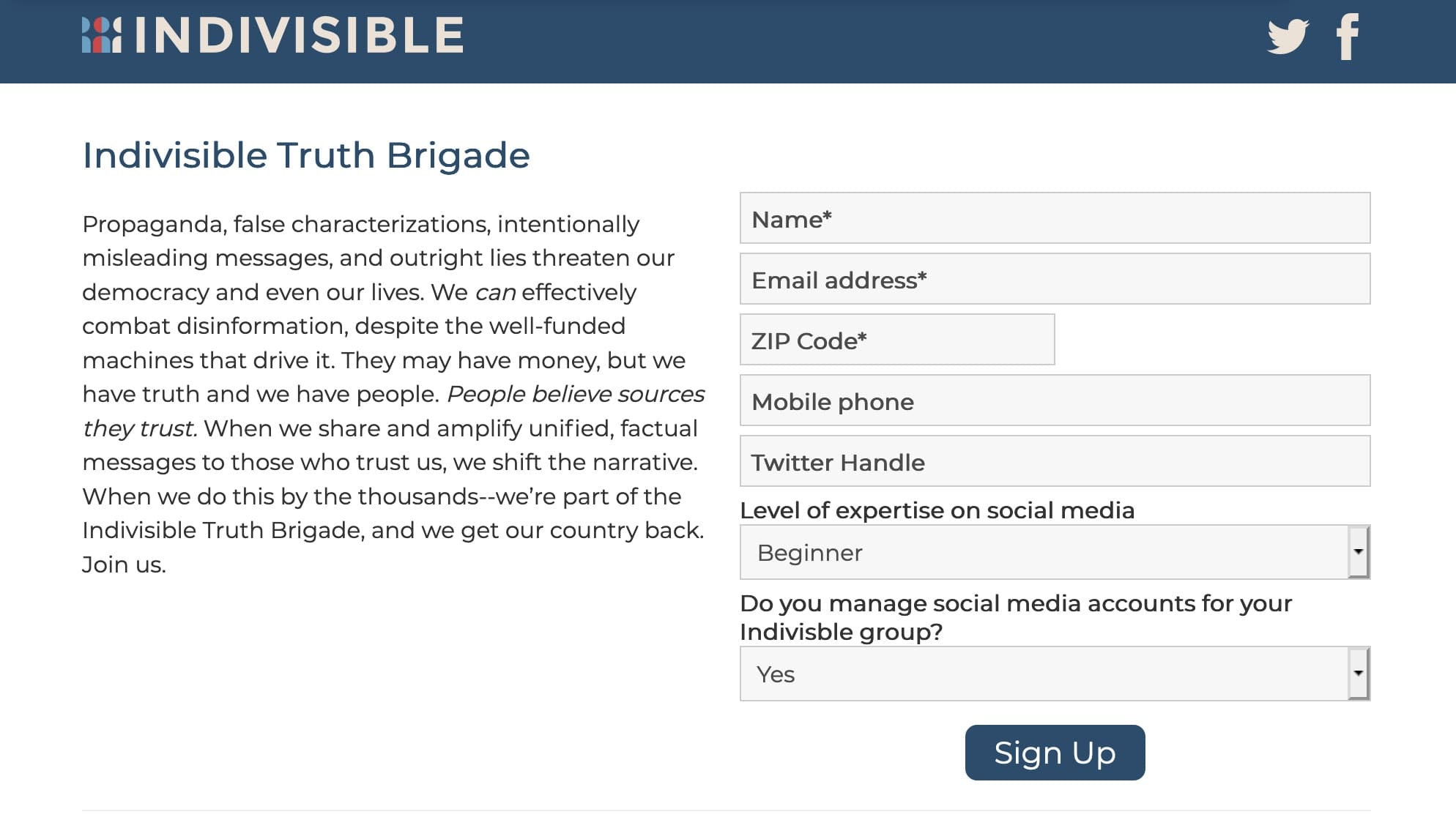Open the Twitter bird icon link

tap(1288, 36)
